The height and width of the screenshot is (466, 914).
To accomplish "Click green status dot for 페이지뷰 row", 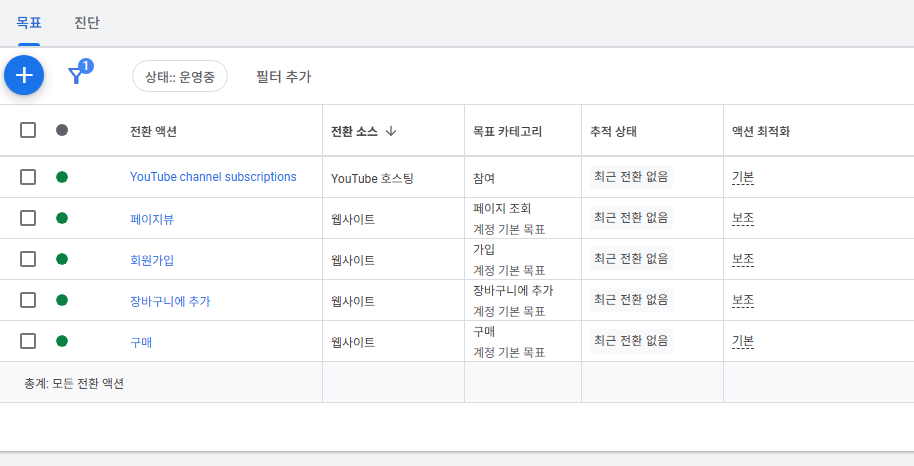I will click(x=62, y=218).
